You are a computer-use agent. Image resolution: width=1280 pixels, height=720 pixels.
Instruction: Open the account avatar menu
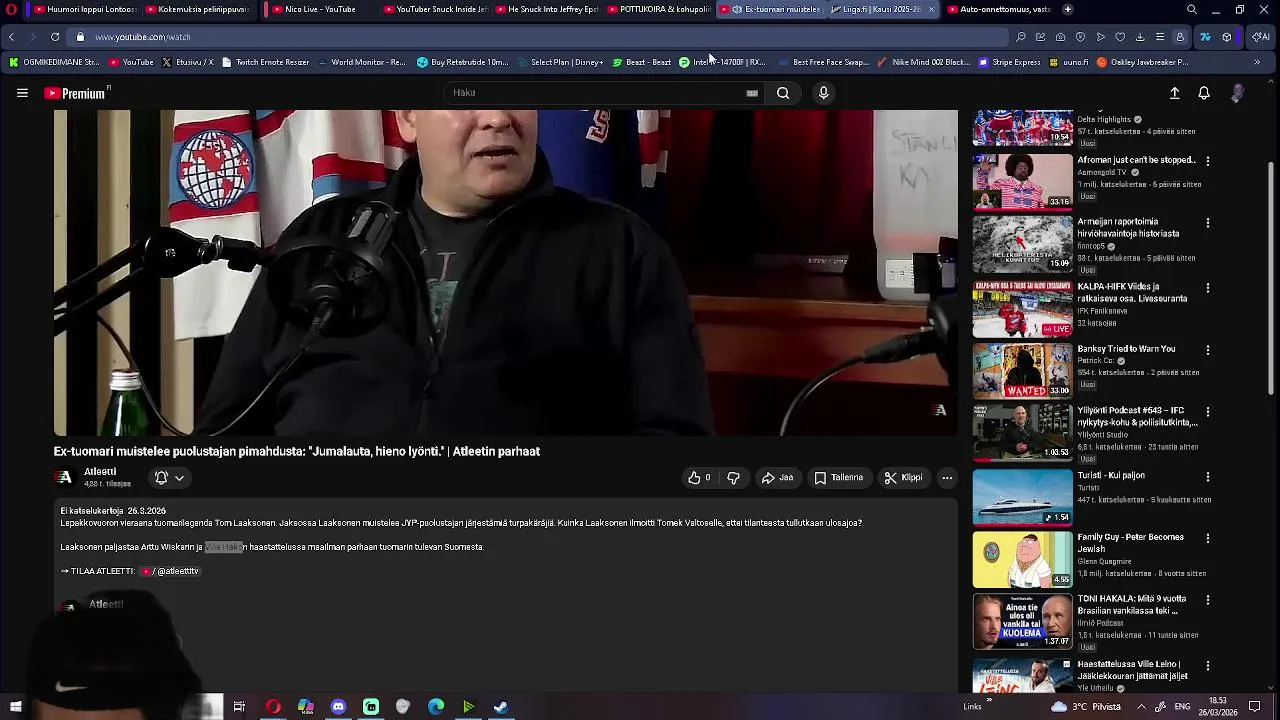[1238, 93]
